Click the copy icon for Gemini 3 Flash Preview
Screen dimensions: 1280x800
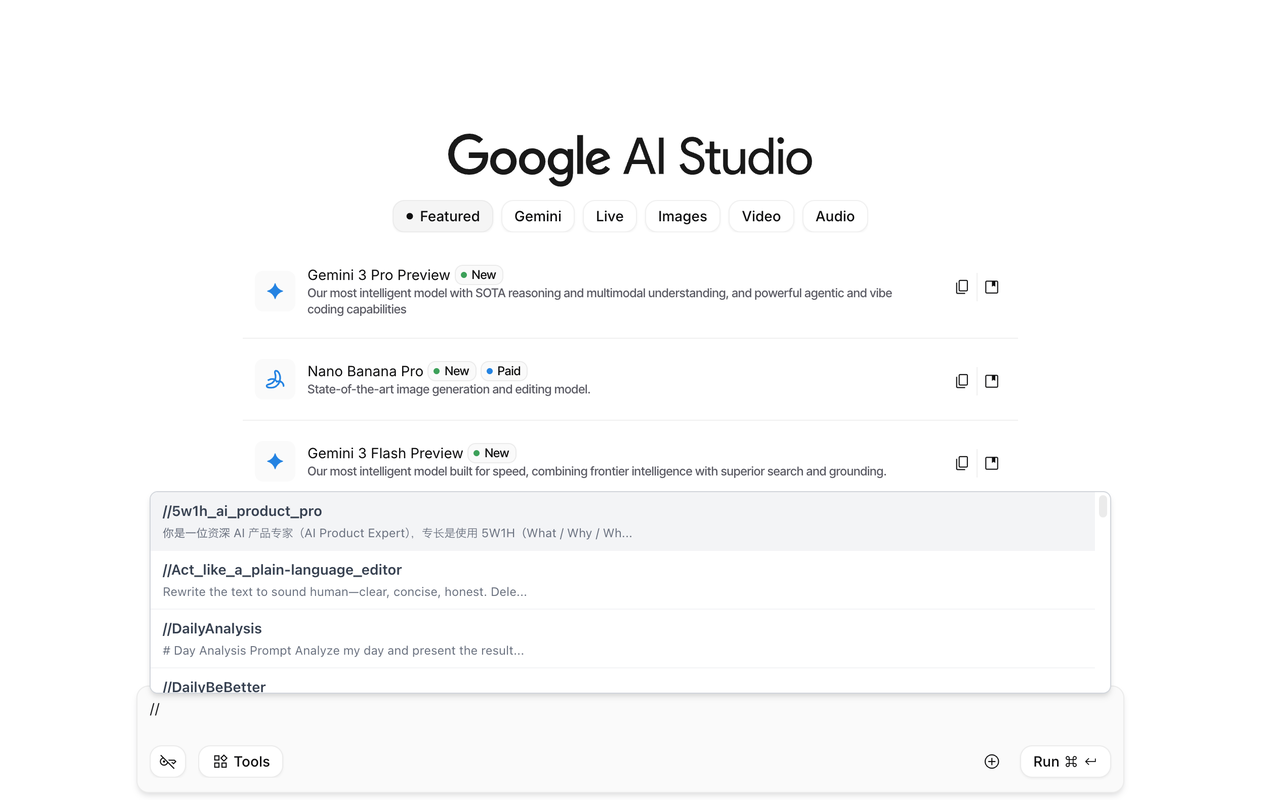(x=961, y=463)
